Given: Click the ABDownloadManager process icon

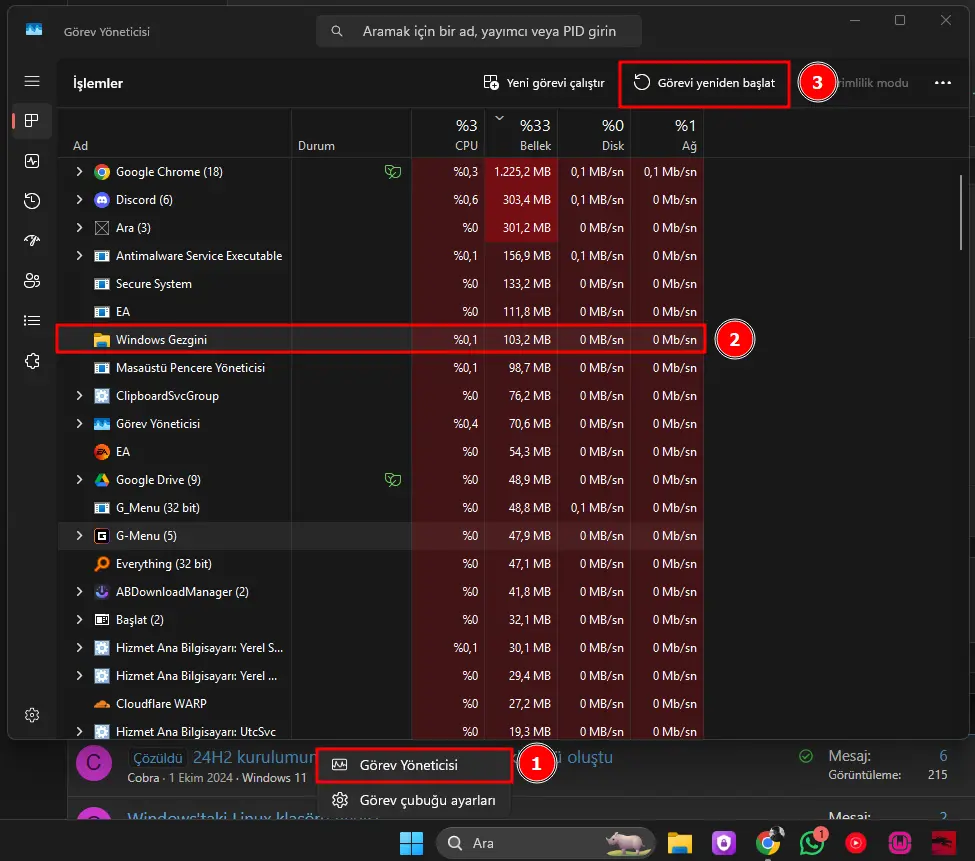Looking at the screenshot, I should click(101, 592).
